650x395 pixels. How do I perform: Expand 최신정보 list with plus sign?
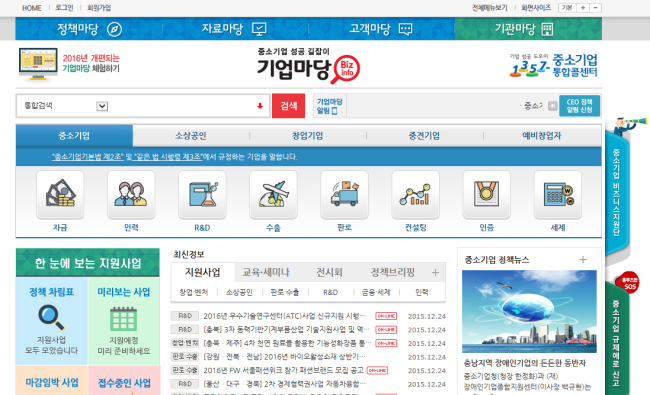point(435,272)
